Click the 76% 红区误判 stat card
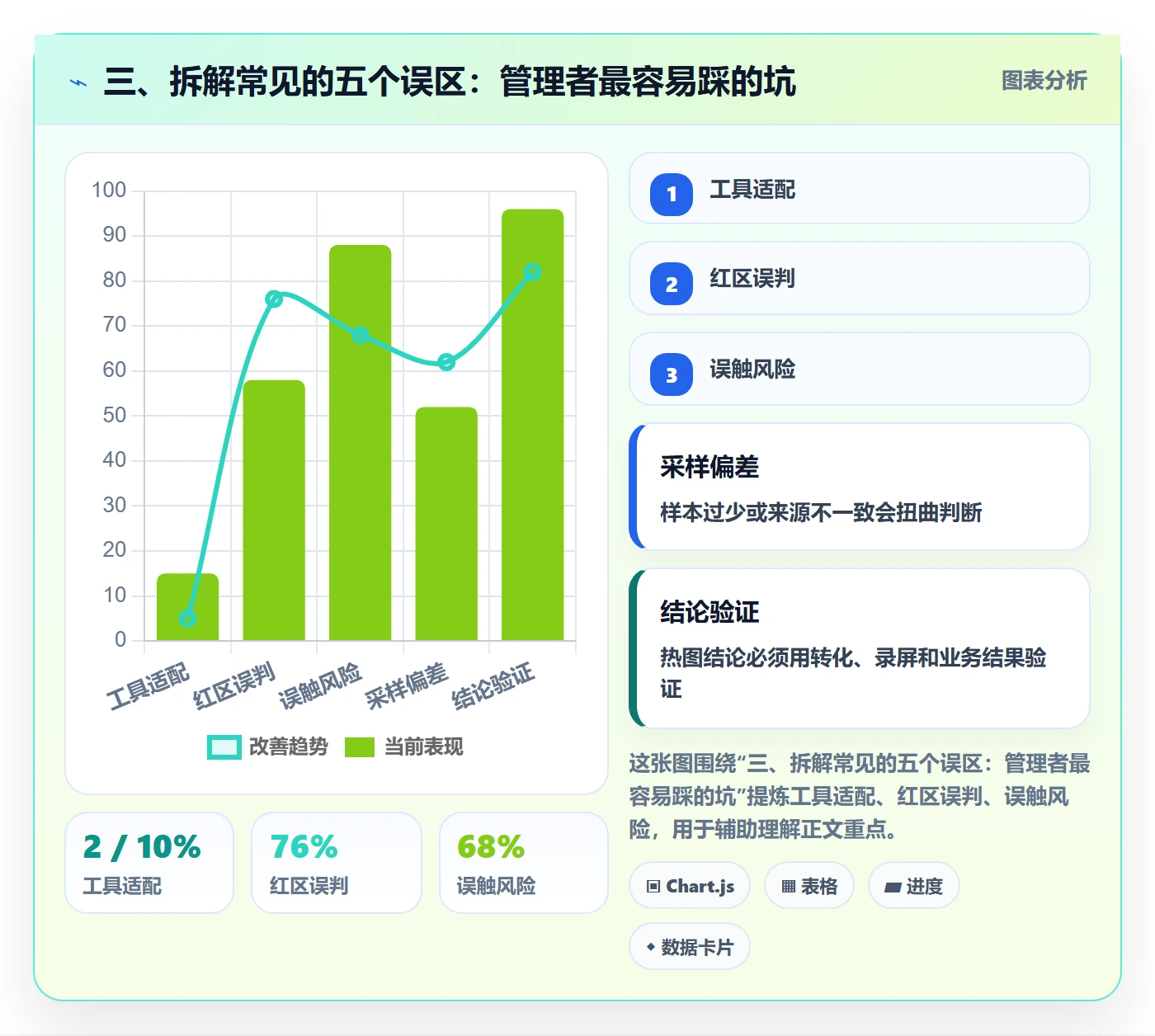1155x1036 pixels. (x=337, y=863)
